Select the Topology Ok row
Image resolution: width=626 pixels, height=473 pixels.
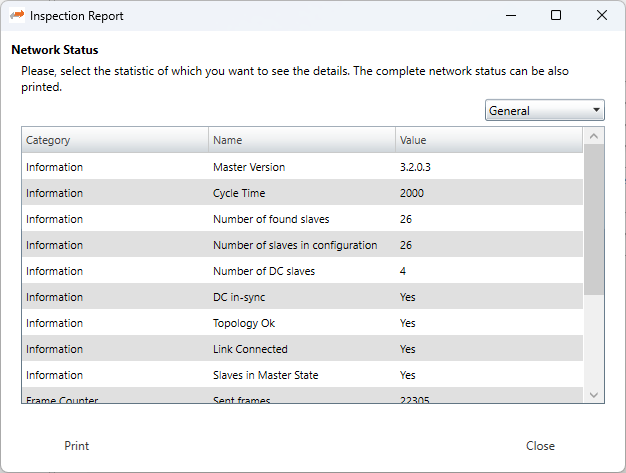click(243, 323)
